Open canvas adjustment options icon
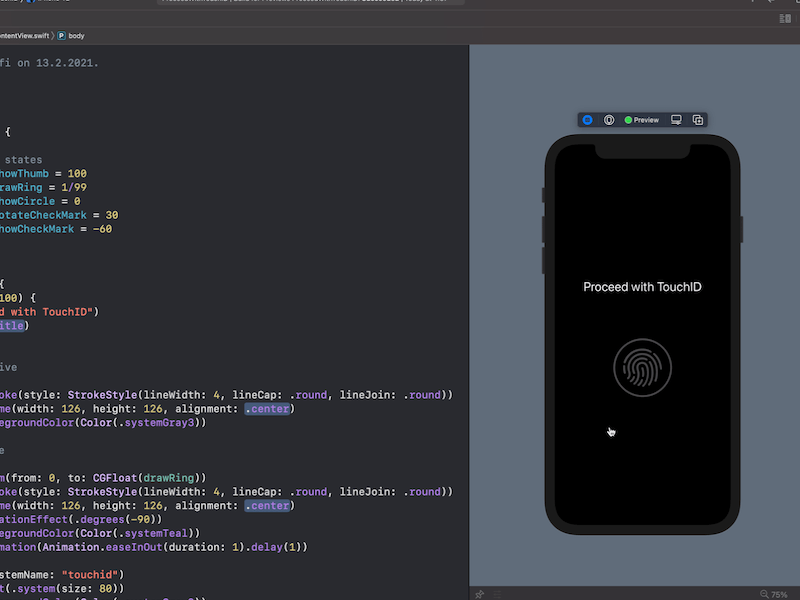This screenshot has height=600, width=800. [496, 593]
